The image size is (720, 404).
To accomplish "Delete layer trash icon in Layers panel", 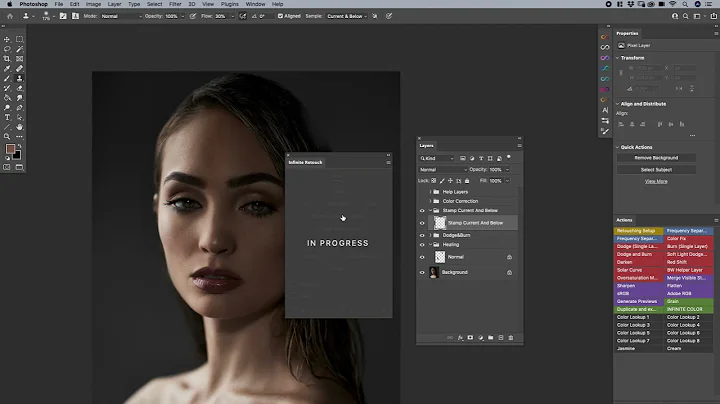I will pos(511,338).
